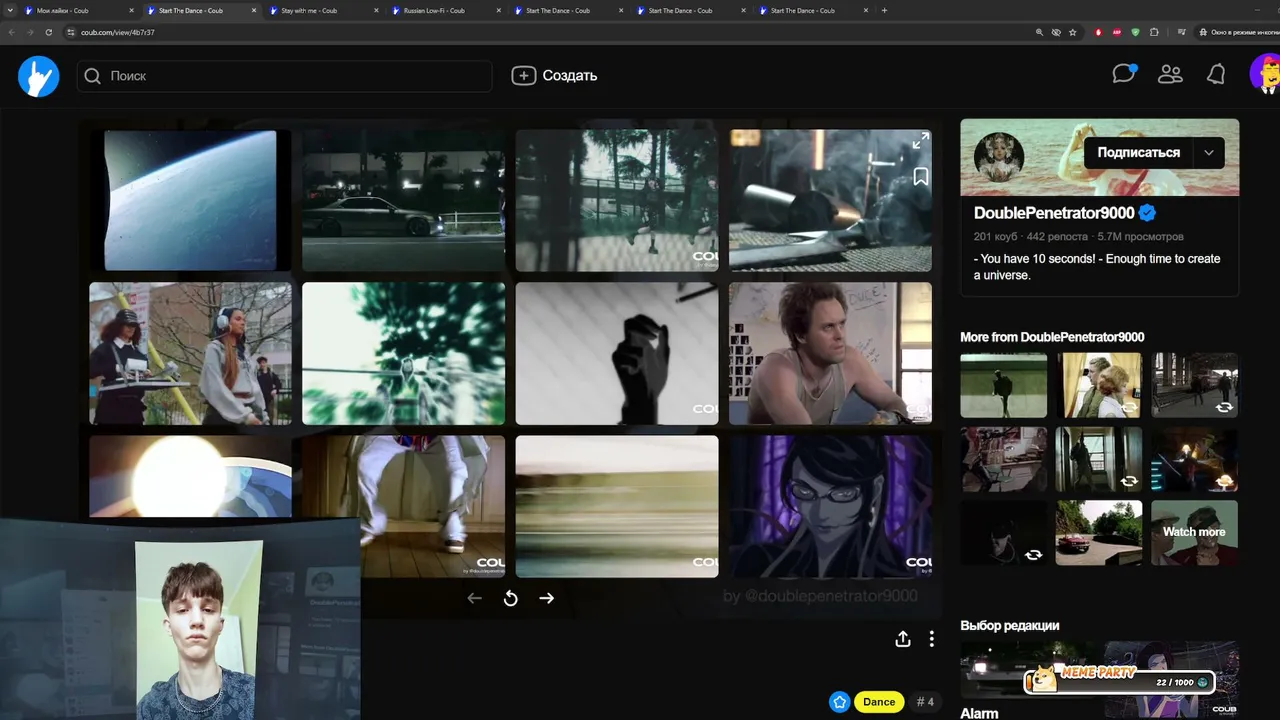
Task: Close the Russian Low-Fi - Coub tab
Action: pos(499,10)
